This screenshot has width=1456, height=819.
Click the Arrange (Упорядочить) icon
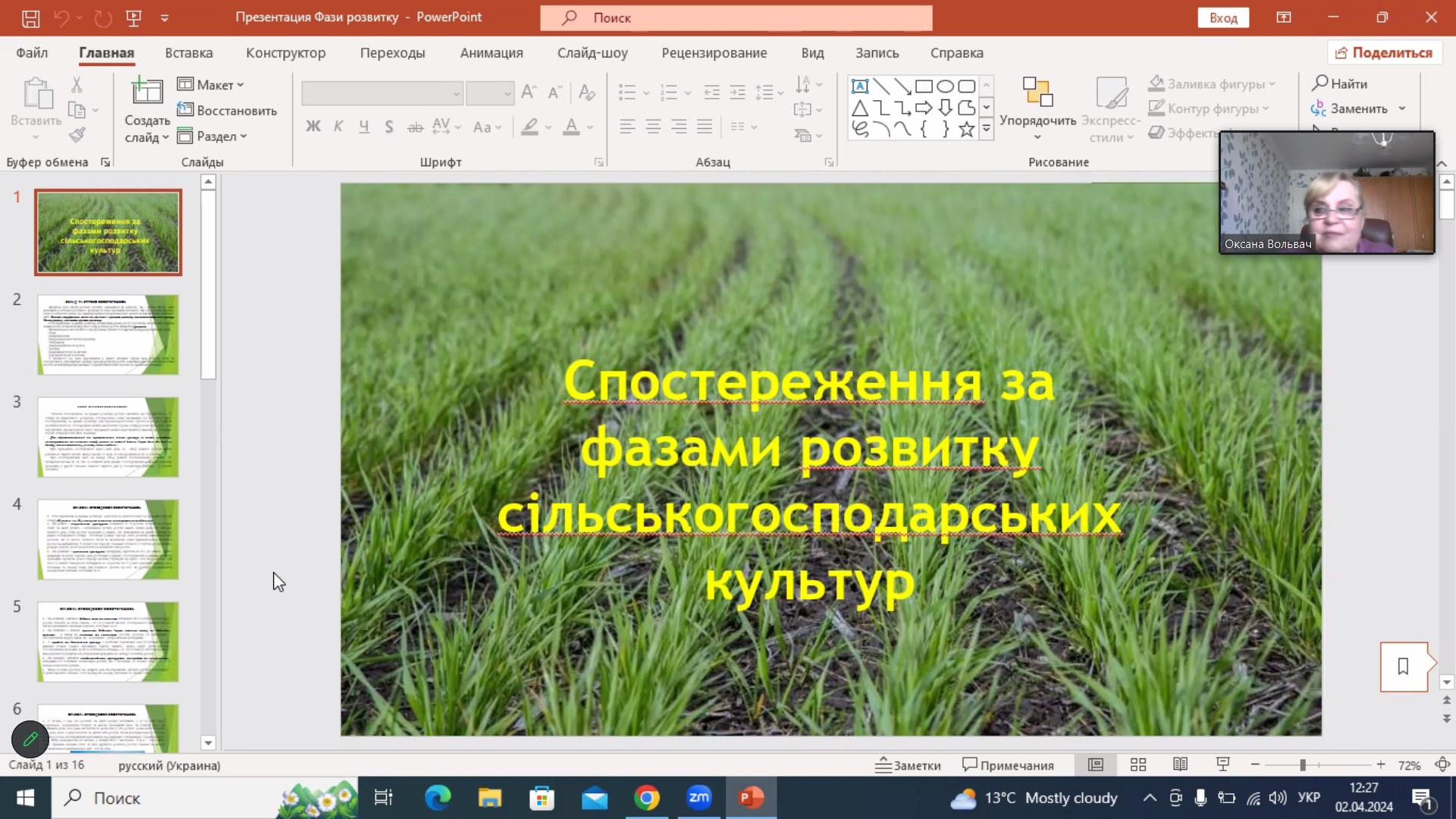pos(1037,94)
